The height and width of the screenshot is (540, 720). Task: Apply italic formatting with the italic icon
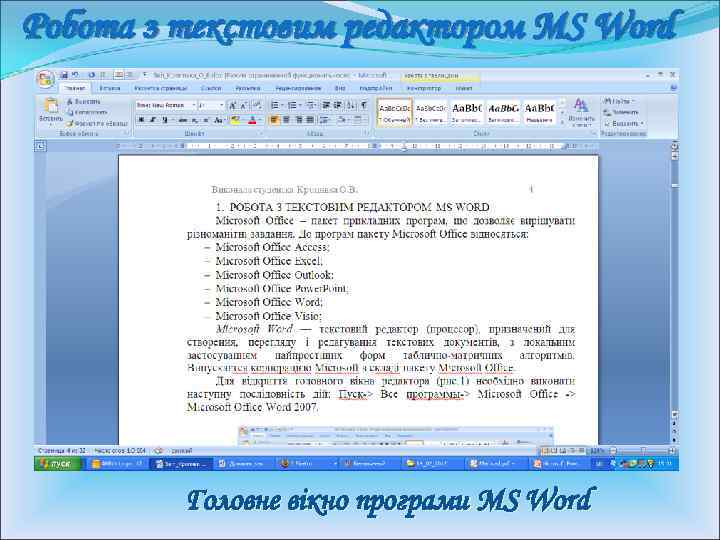(152, 120)
